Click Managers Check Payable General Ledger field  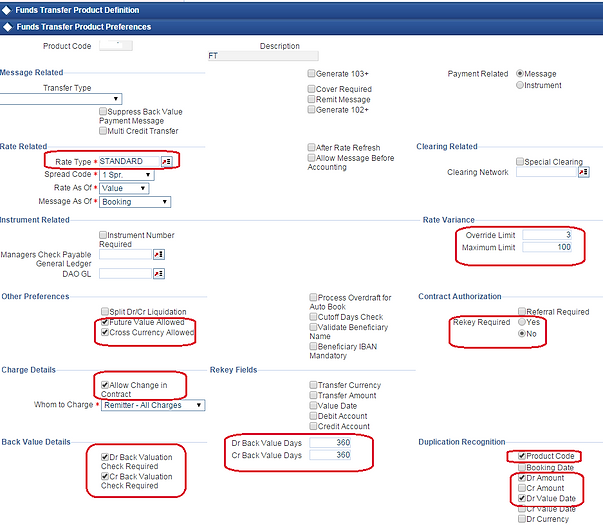click(125, 254)
